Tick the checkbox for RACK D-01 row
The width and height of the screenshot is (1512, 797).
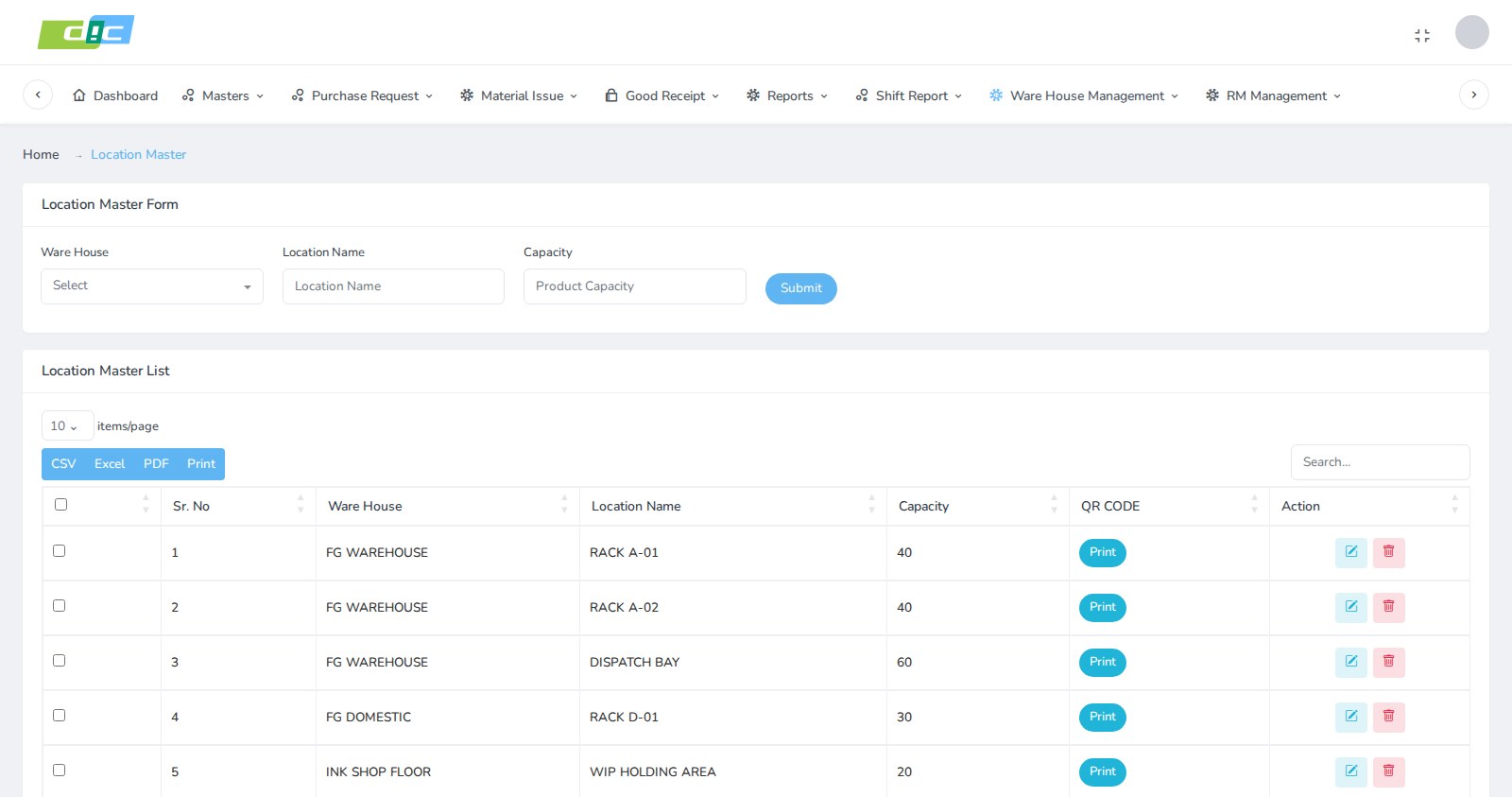click(x=59, y=715)
